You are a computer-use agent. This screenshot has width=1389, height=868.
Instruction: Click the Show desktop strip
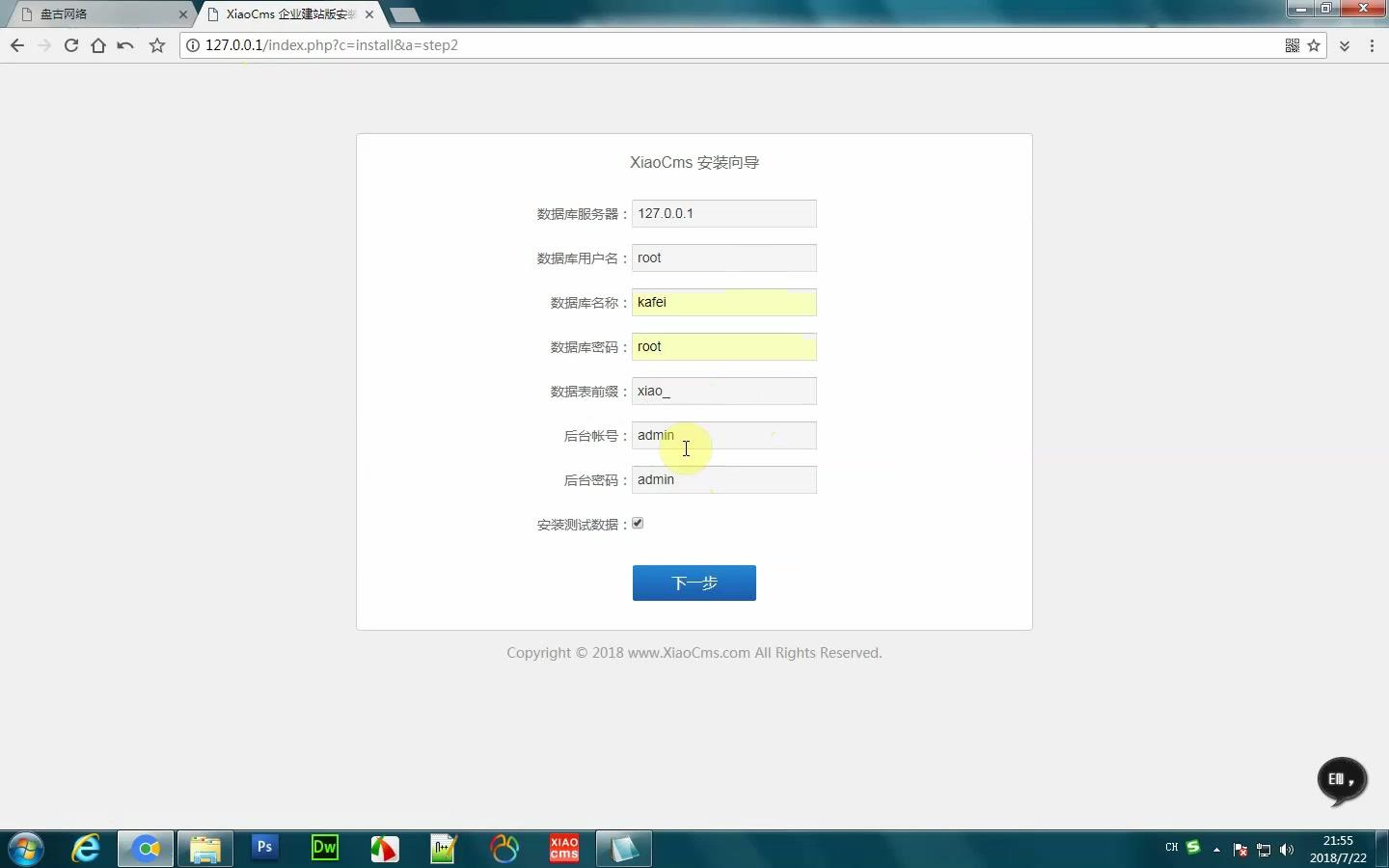click(x=1381, y=849)
